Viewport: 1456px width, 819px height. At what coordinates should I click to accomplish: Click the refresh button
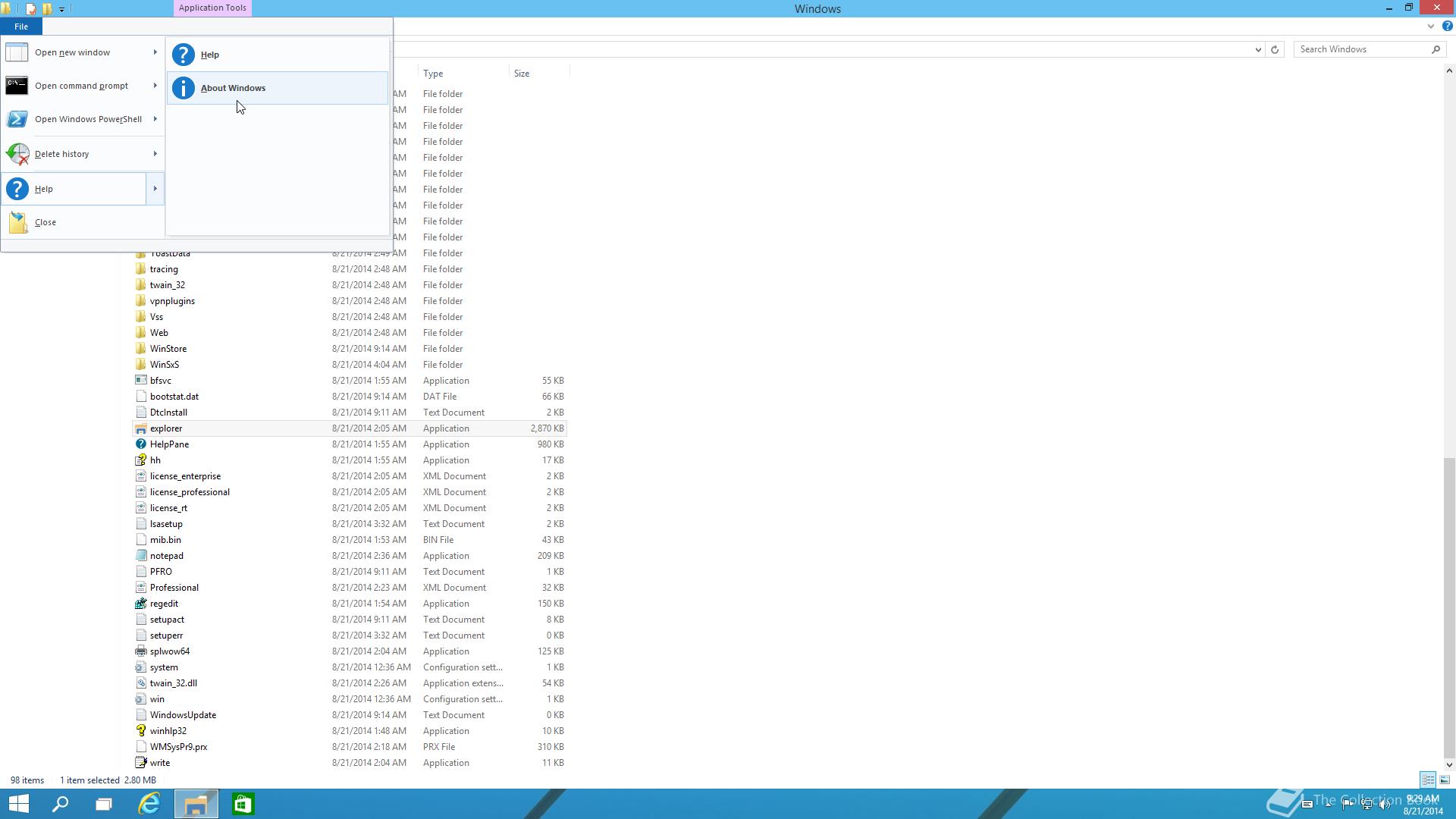[1275, 49]
